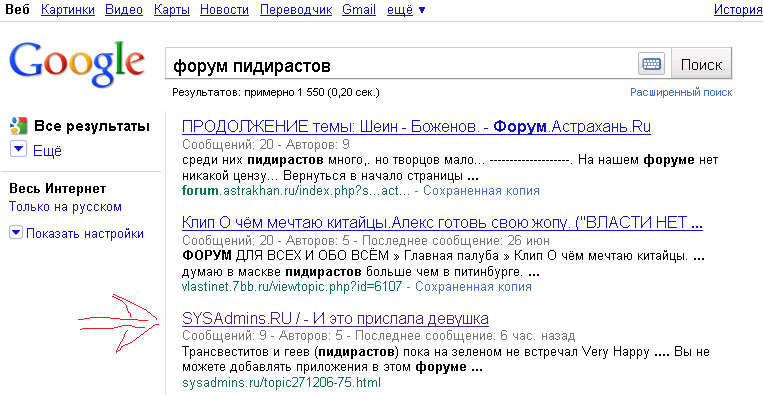This screenshot has height=395, width=763.
Task: Click the sysadmins.ru/topic271206-75.html URL text
Action: point(281,382)
